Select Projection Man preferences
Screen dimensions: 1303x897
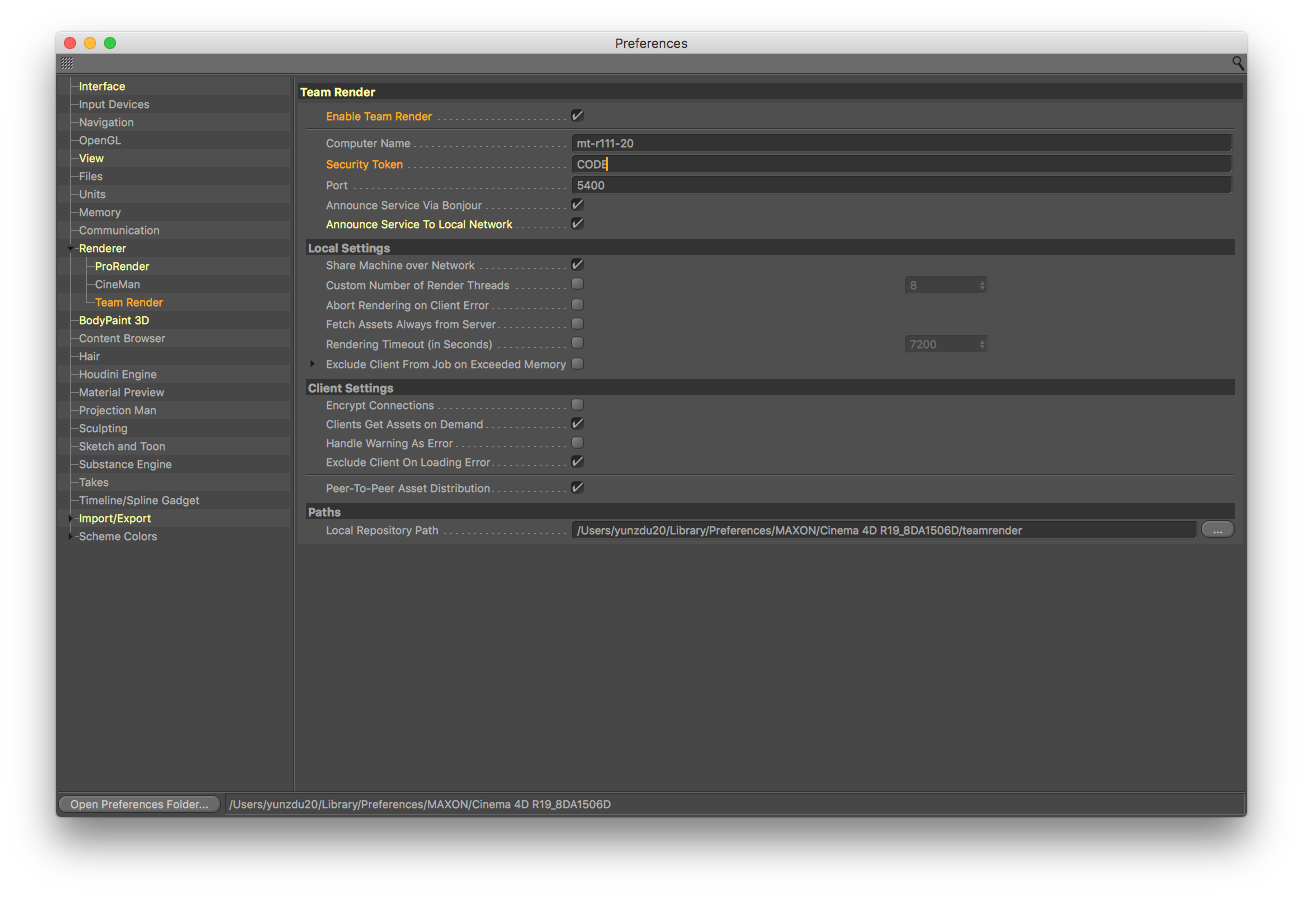(117, 410)
